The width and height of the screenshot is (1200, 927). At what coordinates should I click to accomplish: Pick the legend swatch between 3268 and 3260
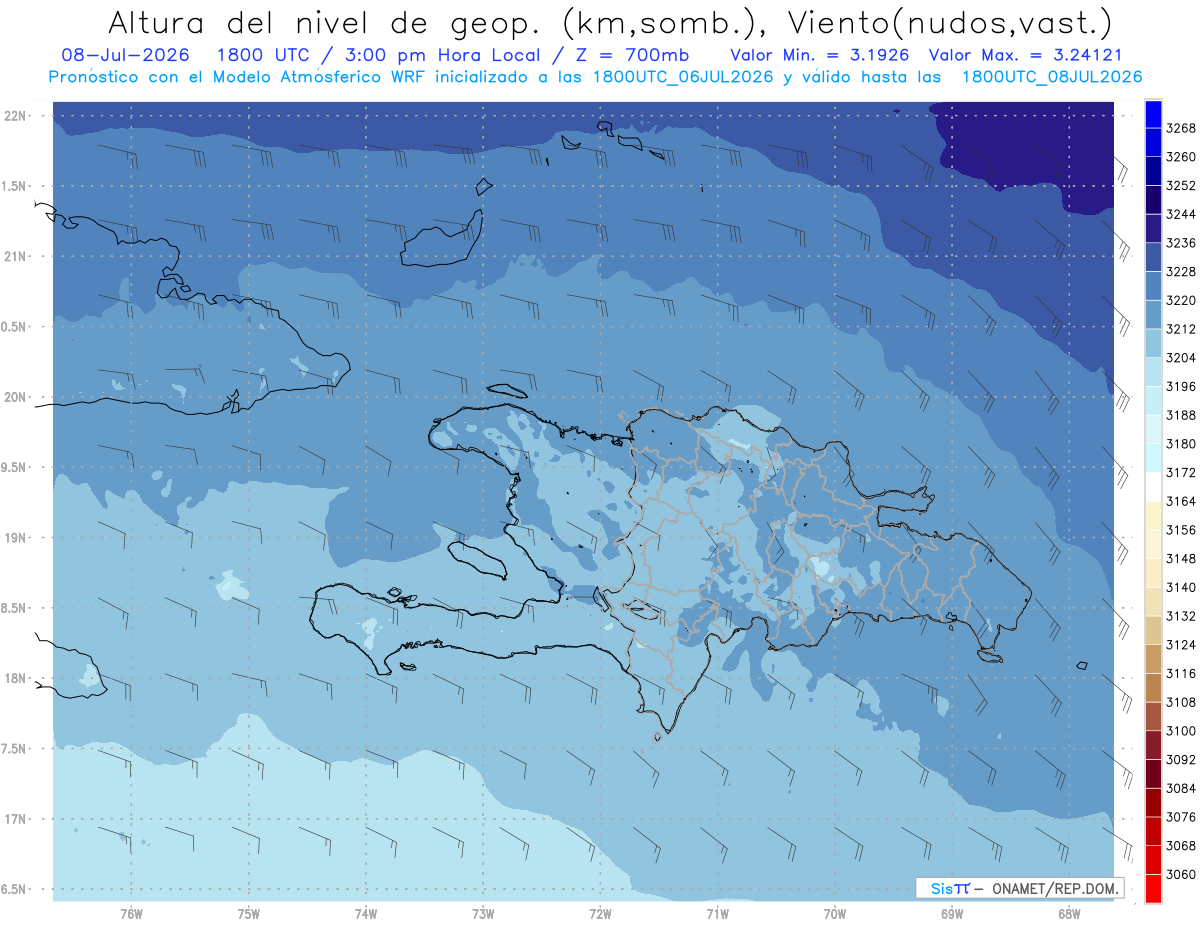(1153, 143)
